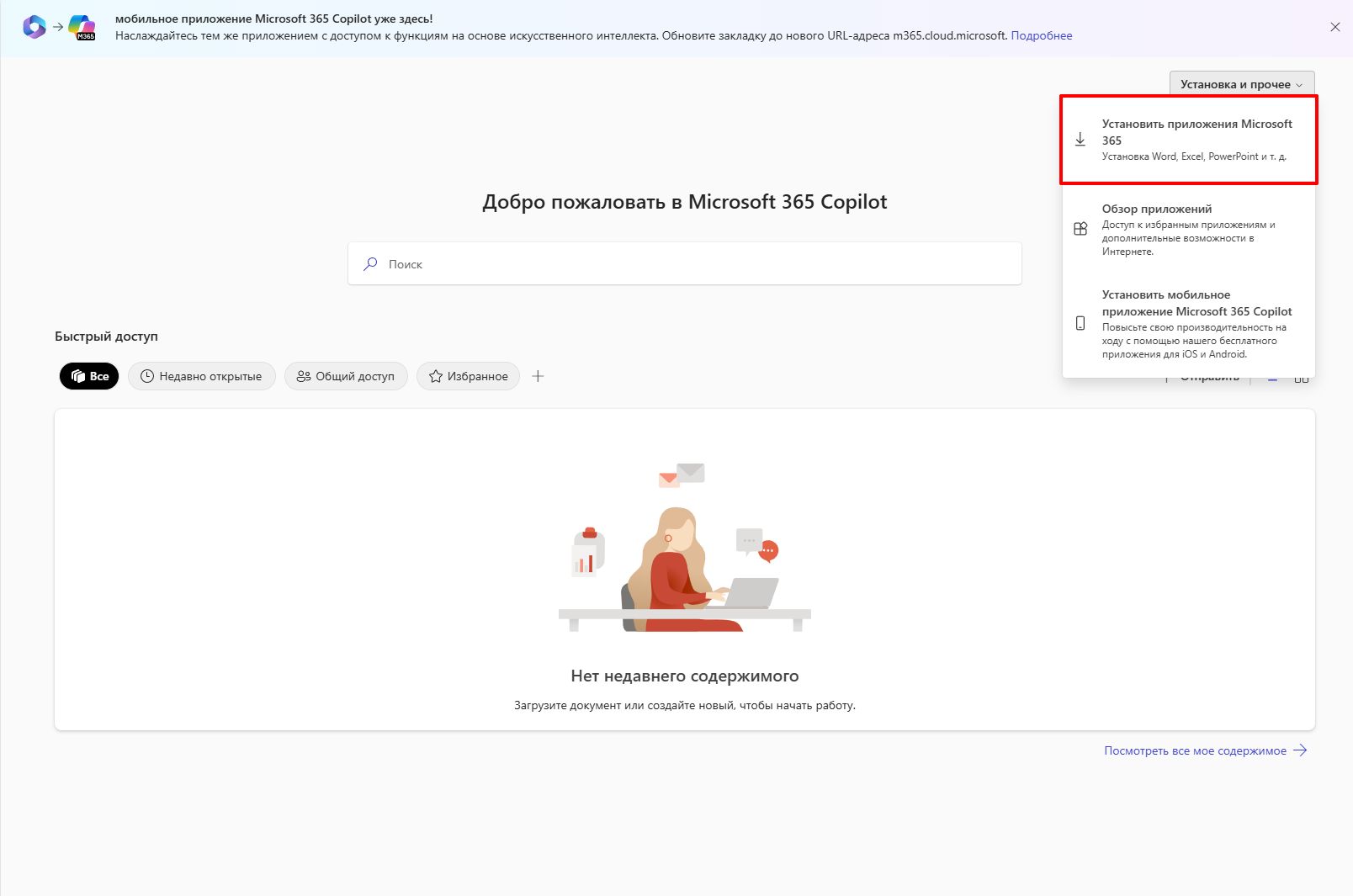Close the banner with the X icon
Viewport: 1353px width, 896px height.
[1335, 27]
